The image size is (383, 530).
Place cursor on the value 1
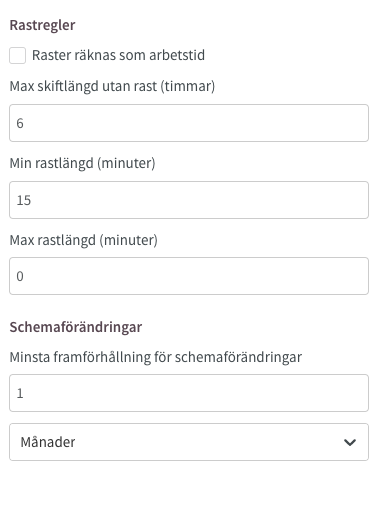20,393
